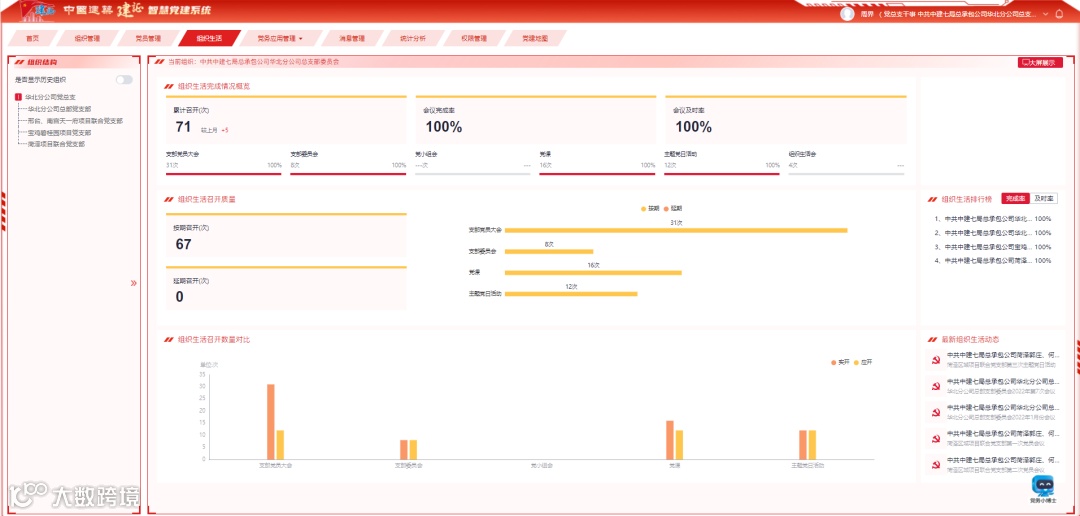Click the 大屏展示 button

click(1040, 62)
